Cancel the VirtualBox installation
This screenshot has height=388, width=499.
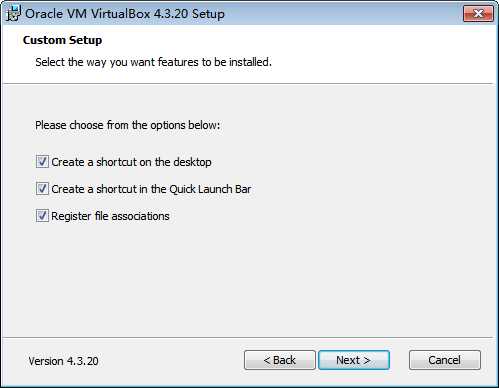[x=445, y=360]
